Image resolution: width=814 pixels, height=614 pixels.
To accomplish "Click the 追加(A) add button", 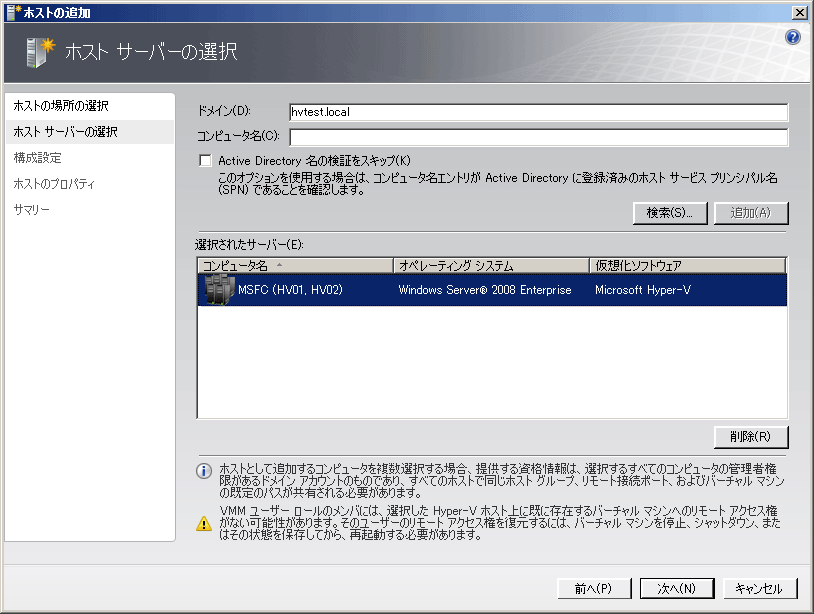I will pos(751,213).
